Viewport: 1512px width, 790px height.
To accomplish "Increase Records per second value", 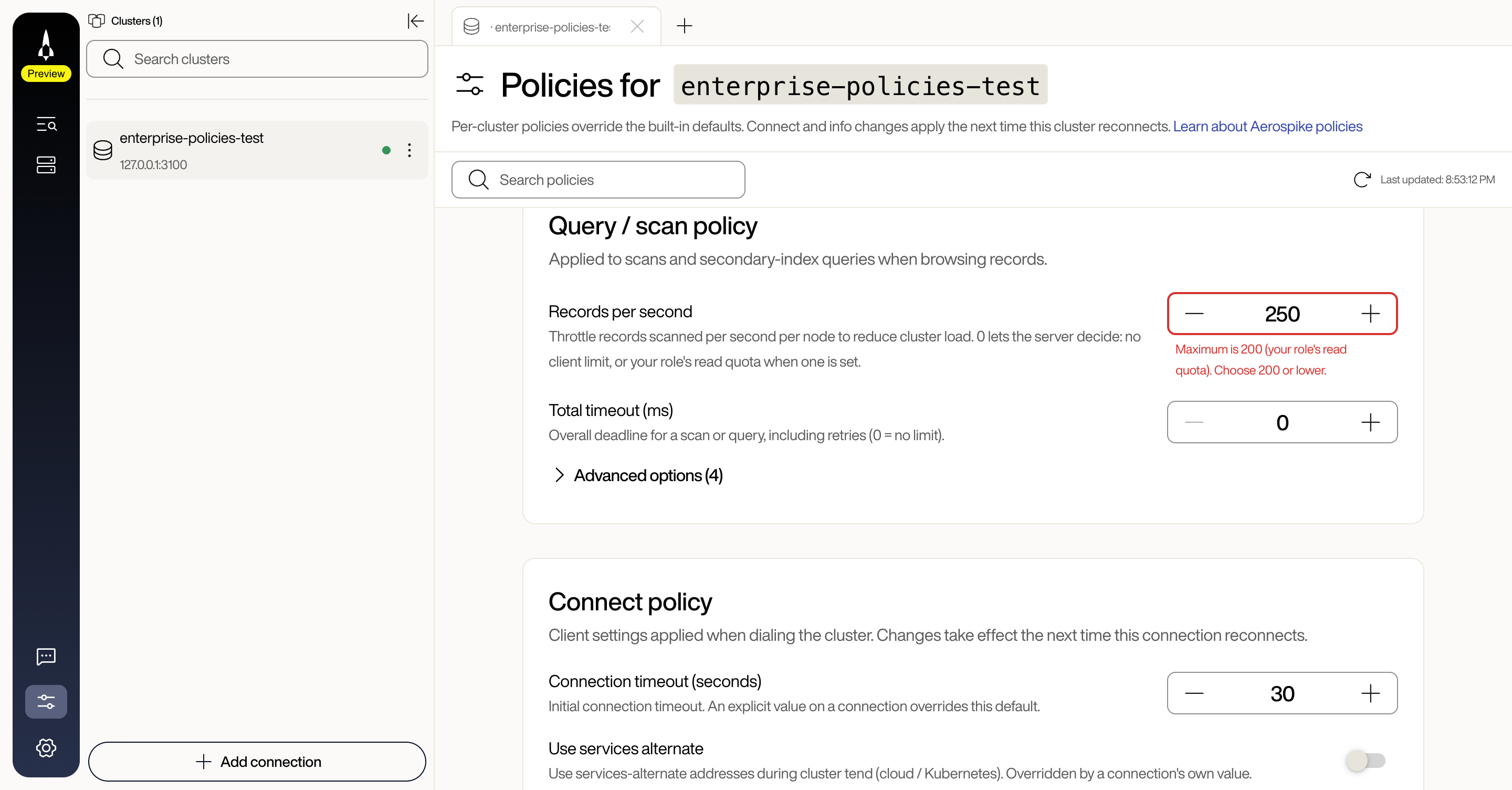I will 1371,314.
